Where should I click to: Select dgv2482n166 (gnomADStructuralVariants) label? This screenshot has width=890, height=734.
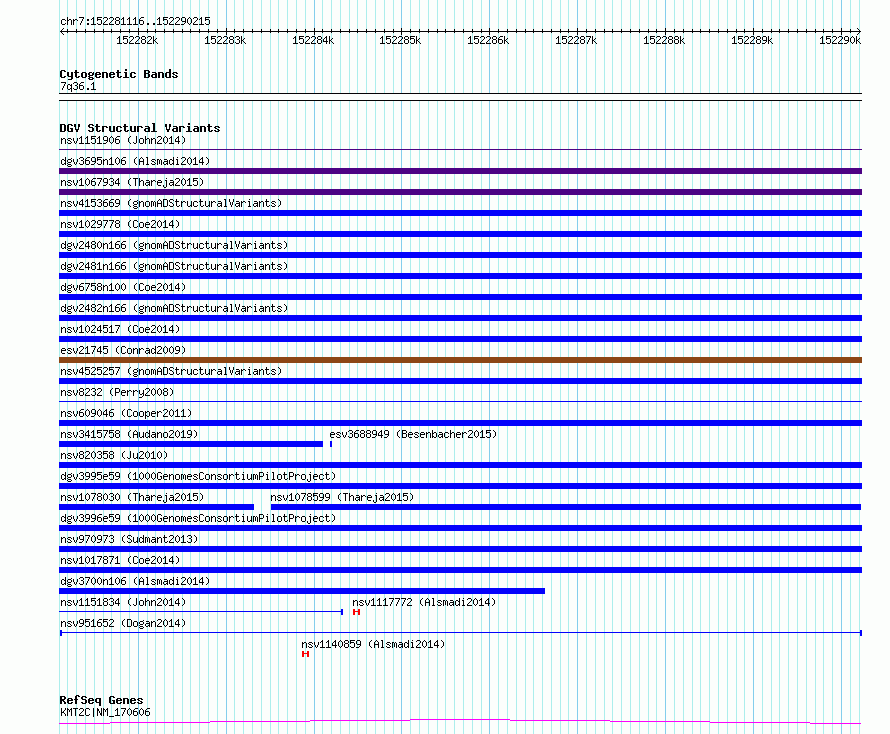[174, 308]
